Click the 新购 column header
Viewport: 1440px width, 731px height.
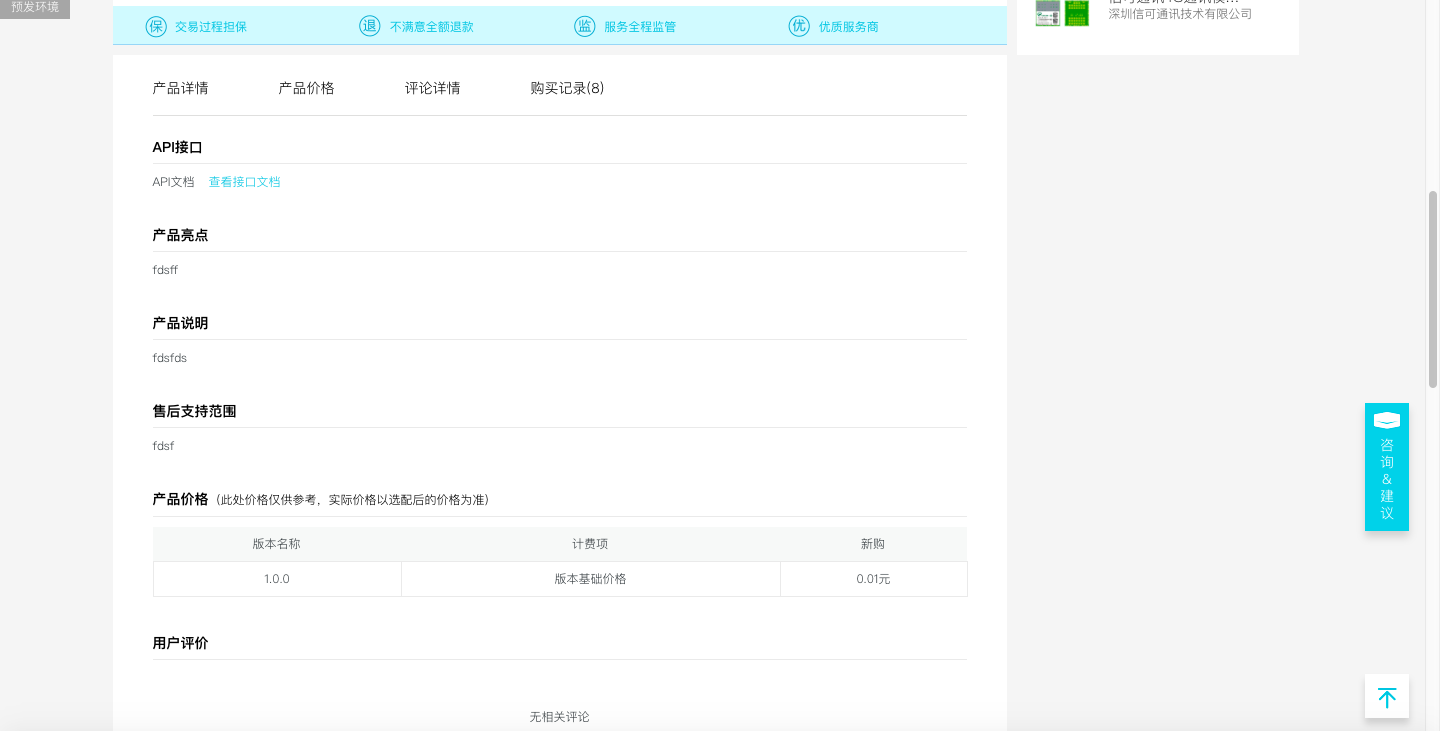[x=873, y=544]
